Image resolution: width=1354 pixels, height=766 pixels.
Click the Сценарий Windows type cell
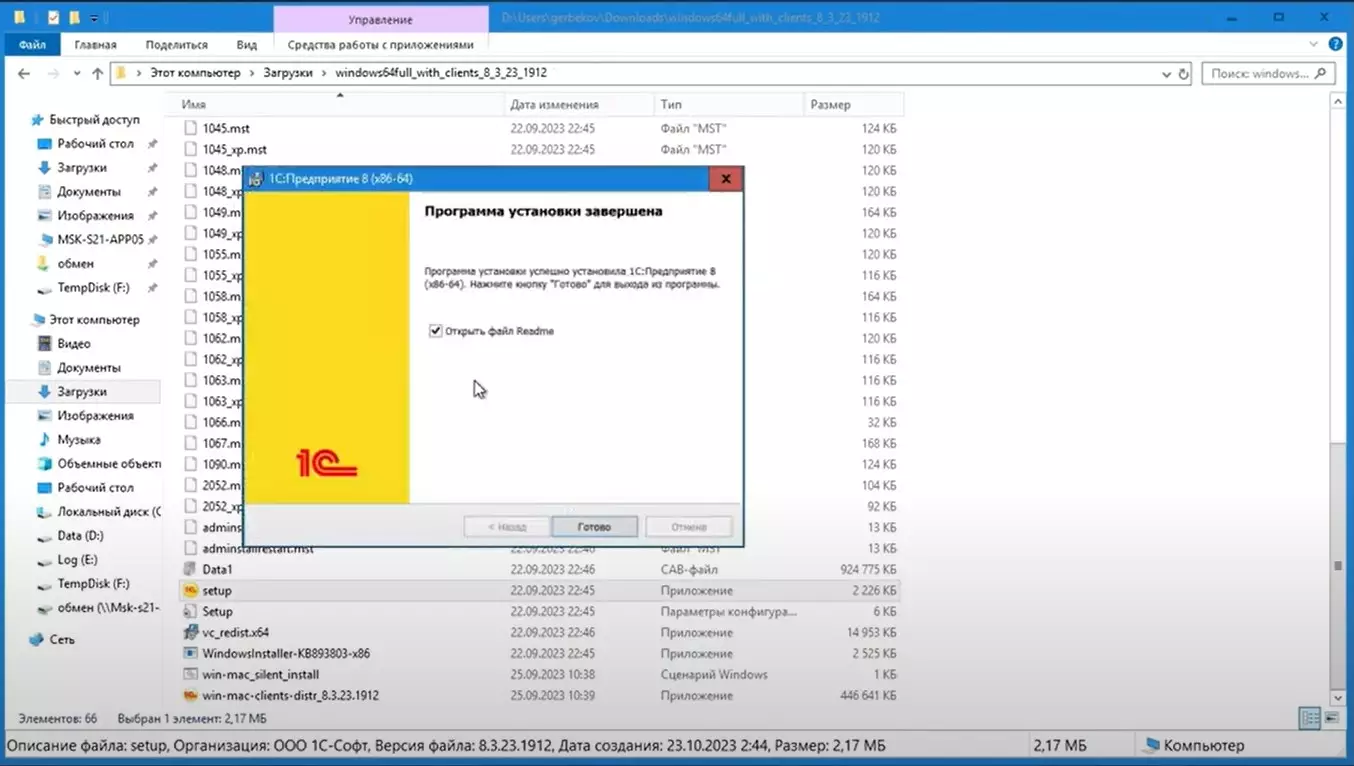click(x=714, y=674)
